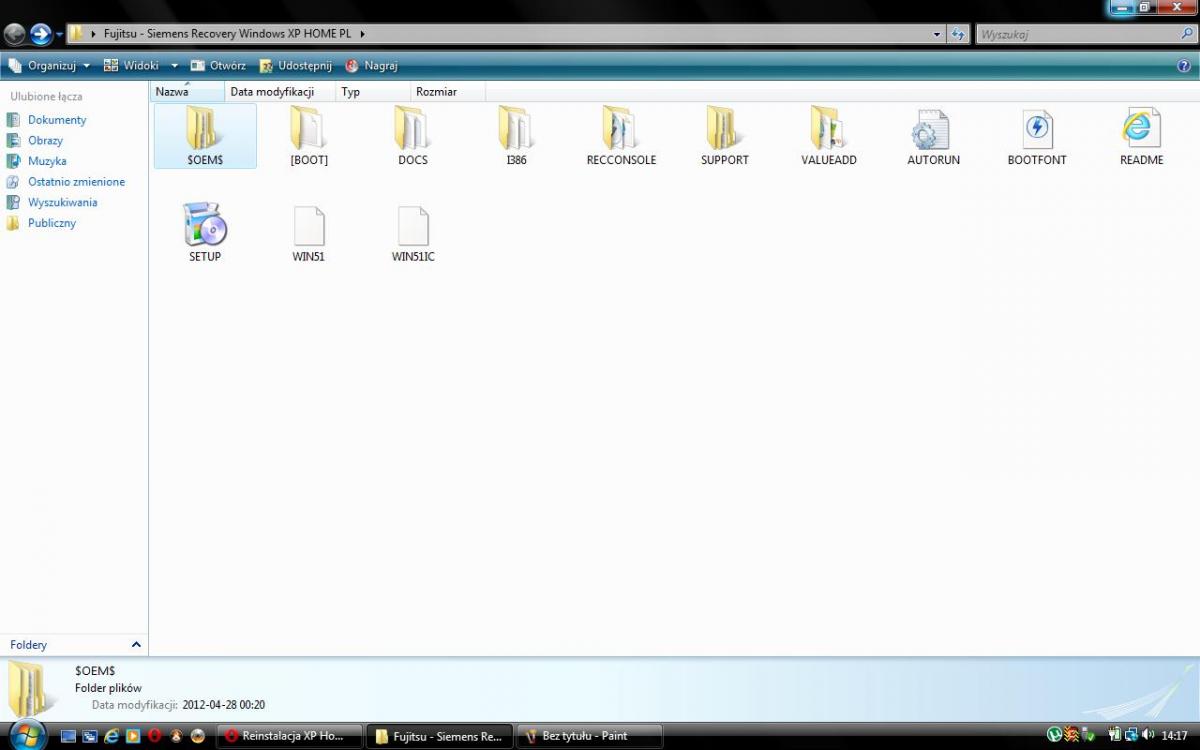The height and width of the screenshot is (750, 1200).
Task: Open the Windows Start orb
Action: (x=26, y=734)
